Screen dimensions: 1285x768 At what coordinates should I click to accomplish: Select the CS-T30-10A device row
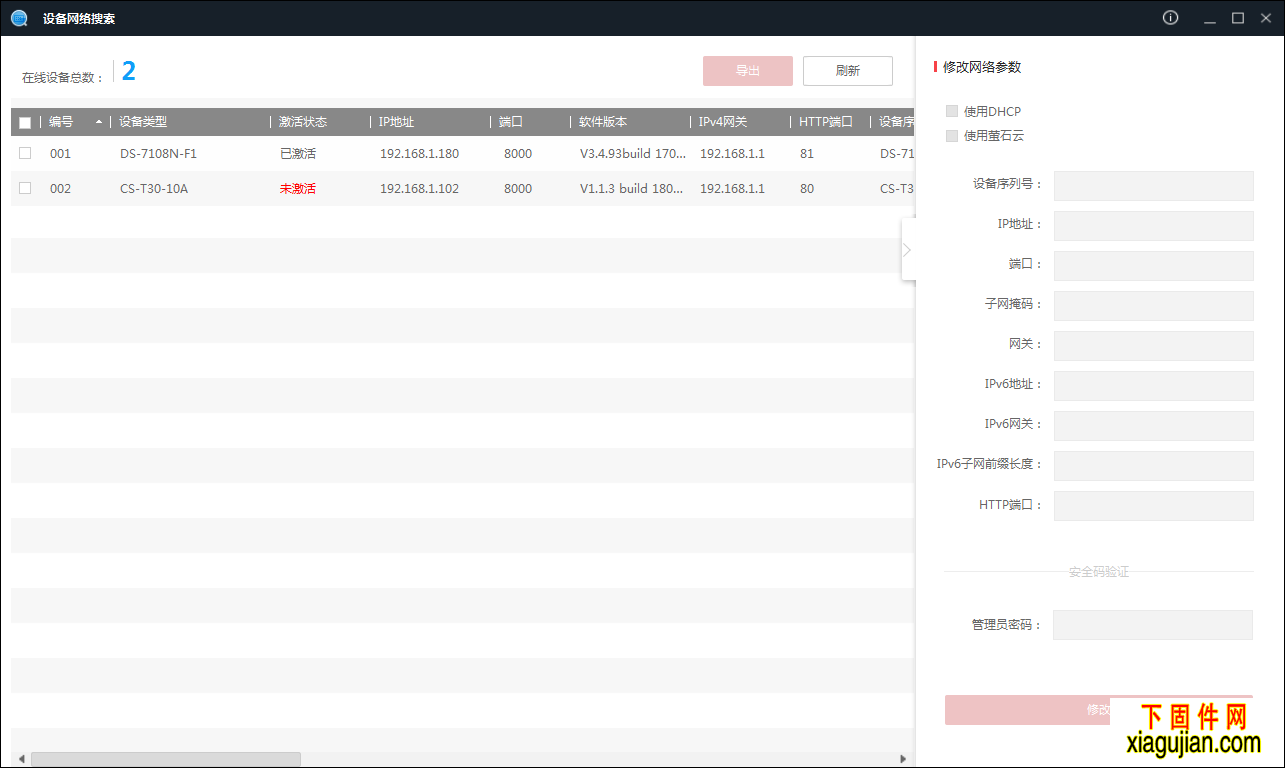462,189
